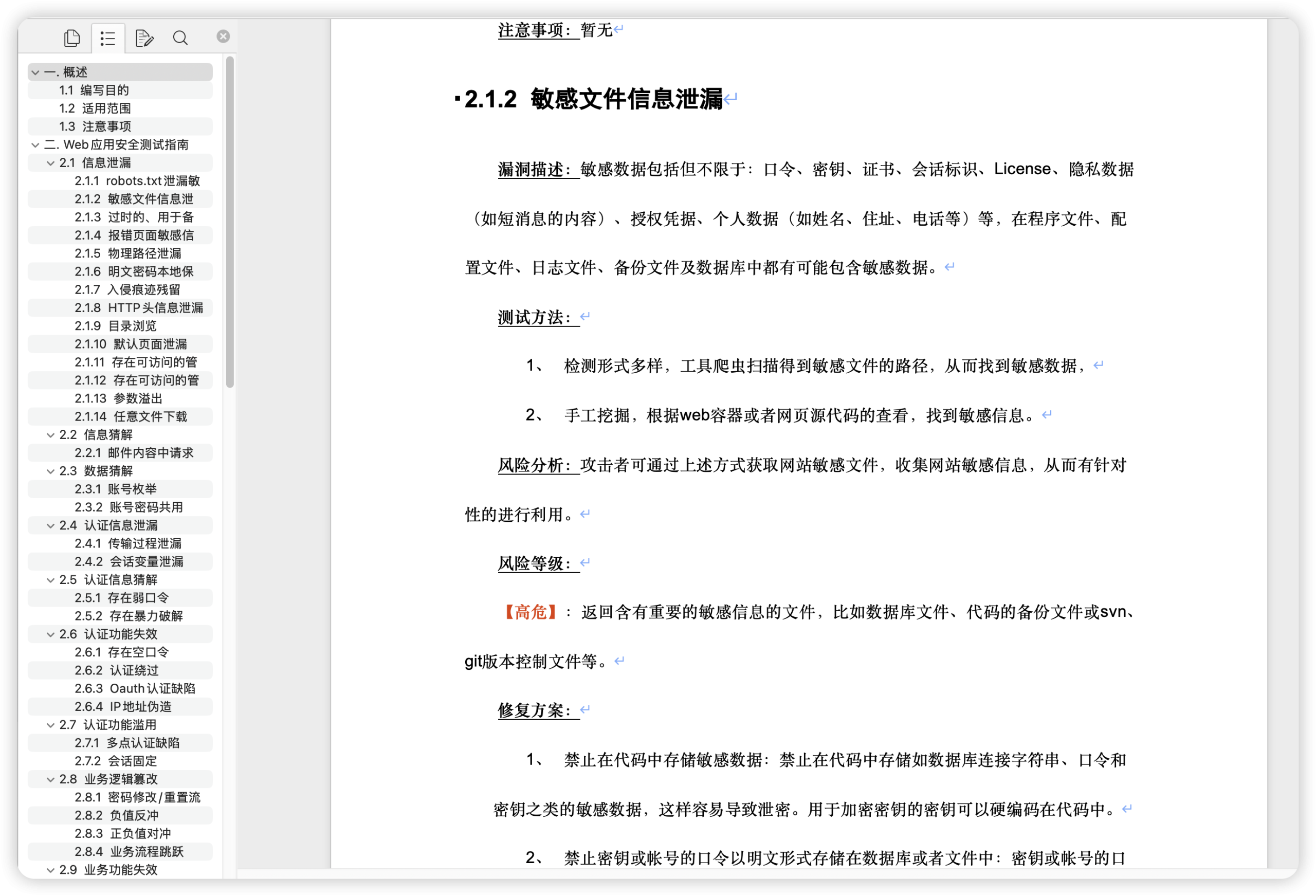Jump to '1.1 编写目的' in the outline
This screenshot has width=1316, height=896.
click(x=94, y=90)
